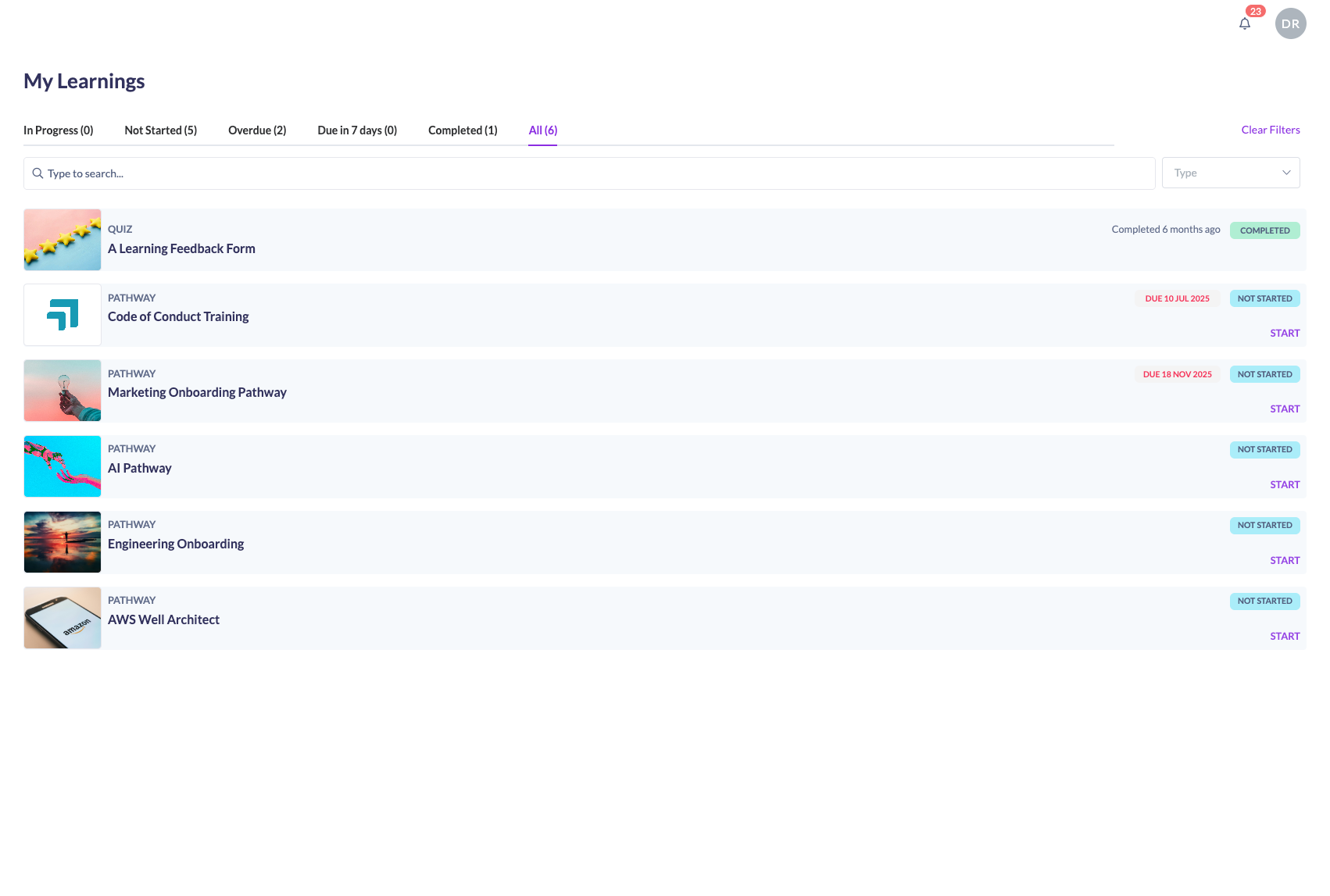Switch to the In Progress tab
The height and width of the screenshot is (896, 1330).
[58, 130]
